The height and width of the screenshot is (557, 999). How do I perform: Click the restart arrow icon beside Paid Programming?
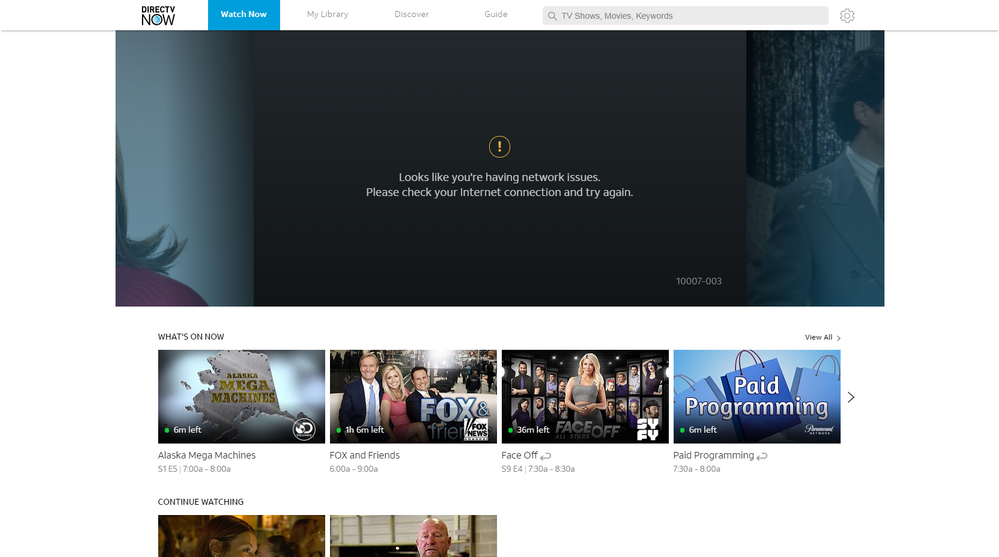[x=762, y=456]
